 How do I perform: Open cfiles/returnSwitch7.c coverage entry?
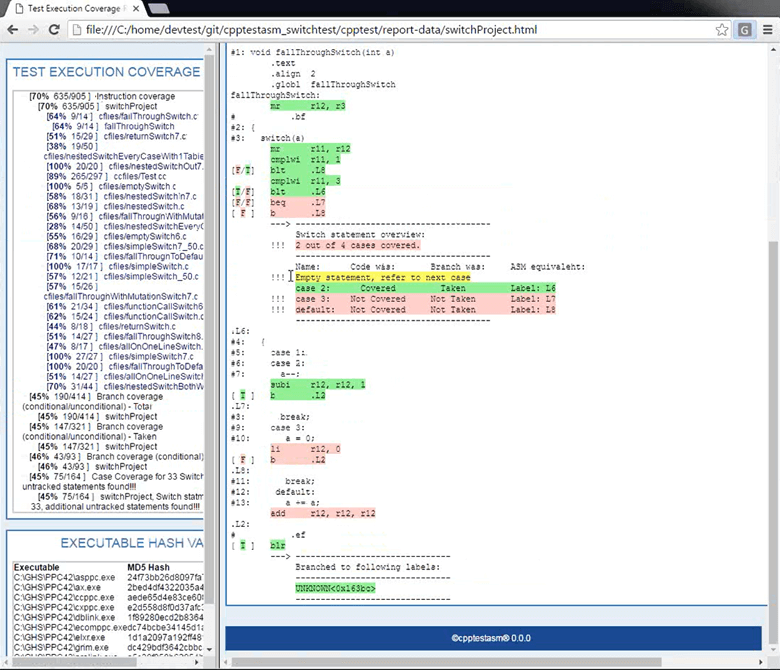coord(117,136)
